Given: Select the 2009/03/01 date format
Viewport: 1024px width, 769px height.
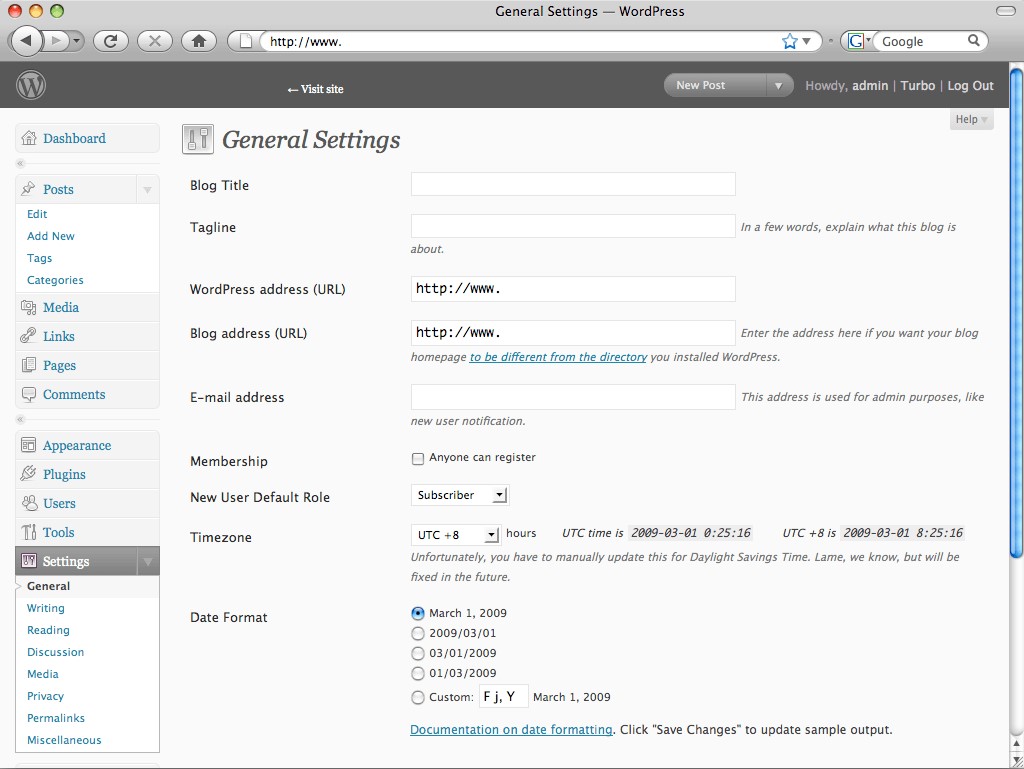Looking at the screenshot, I should 418,633.
